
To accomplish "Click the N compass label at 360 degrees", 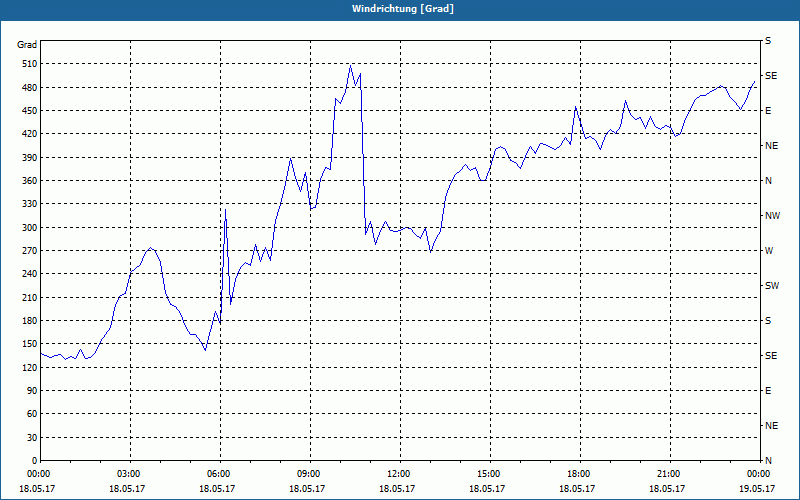I will [768, 181].
